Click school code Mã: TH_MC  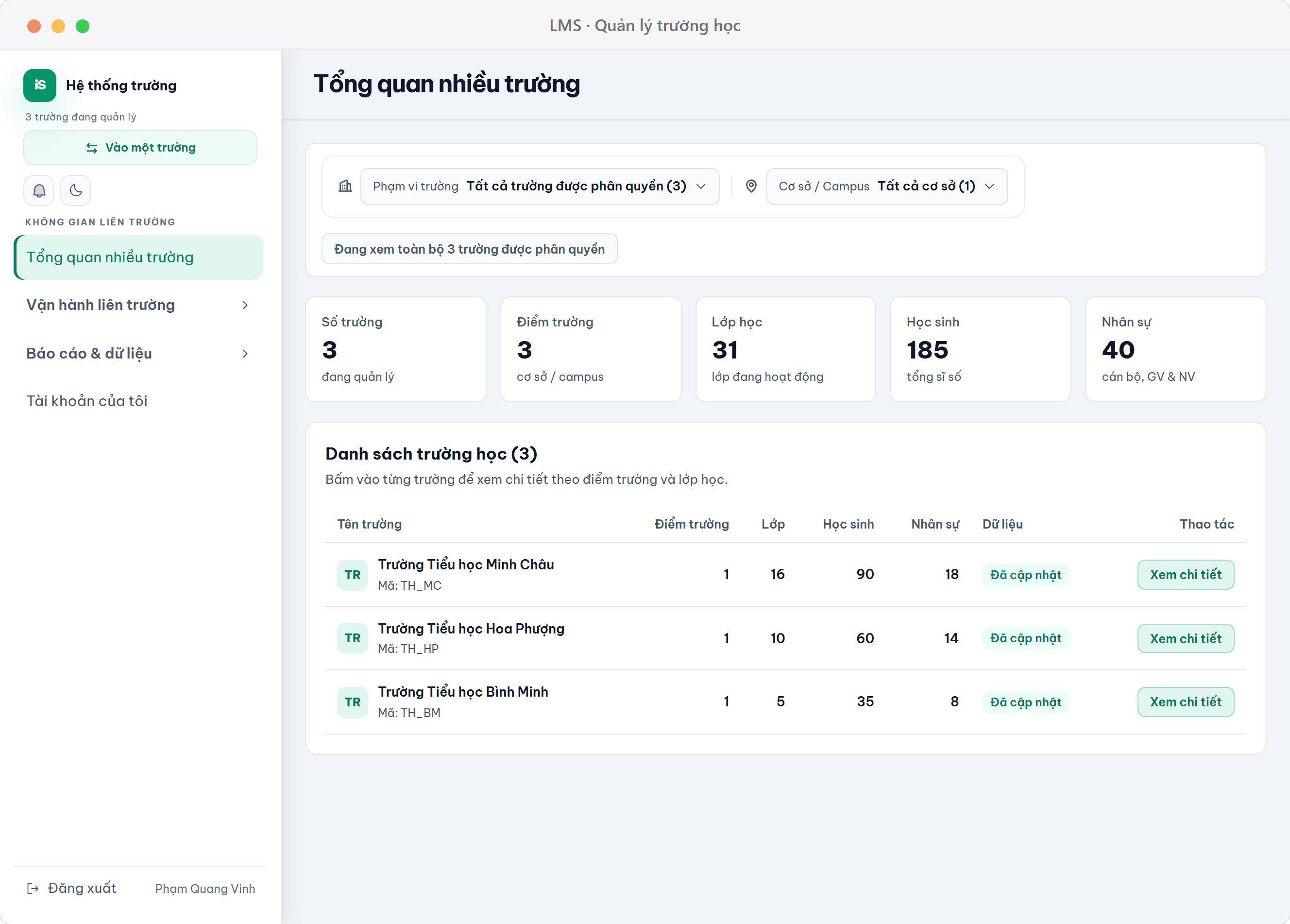point(409,585)
